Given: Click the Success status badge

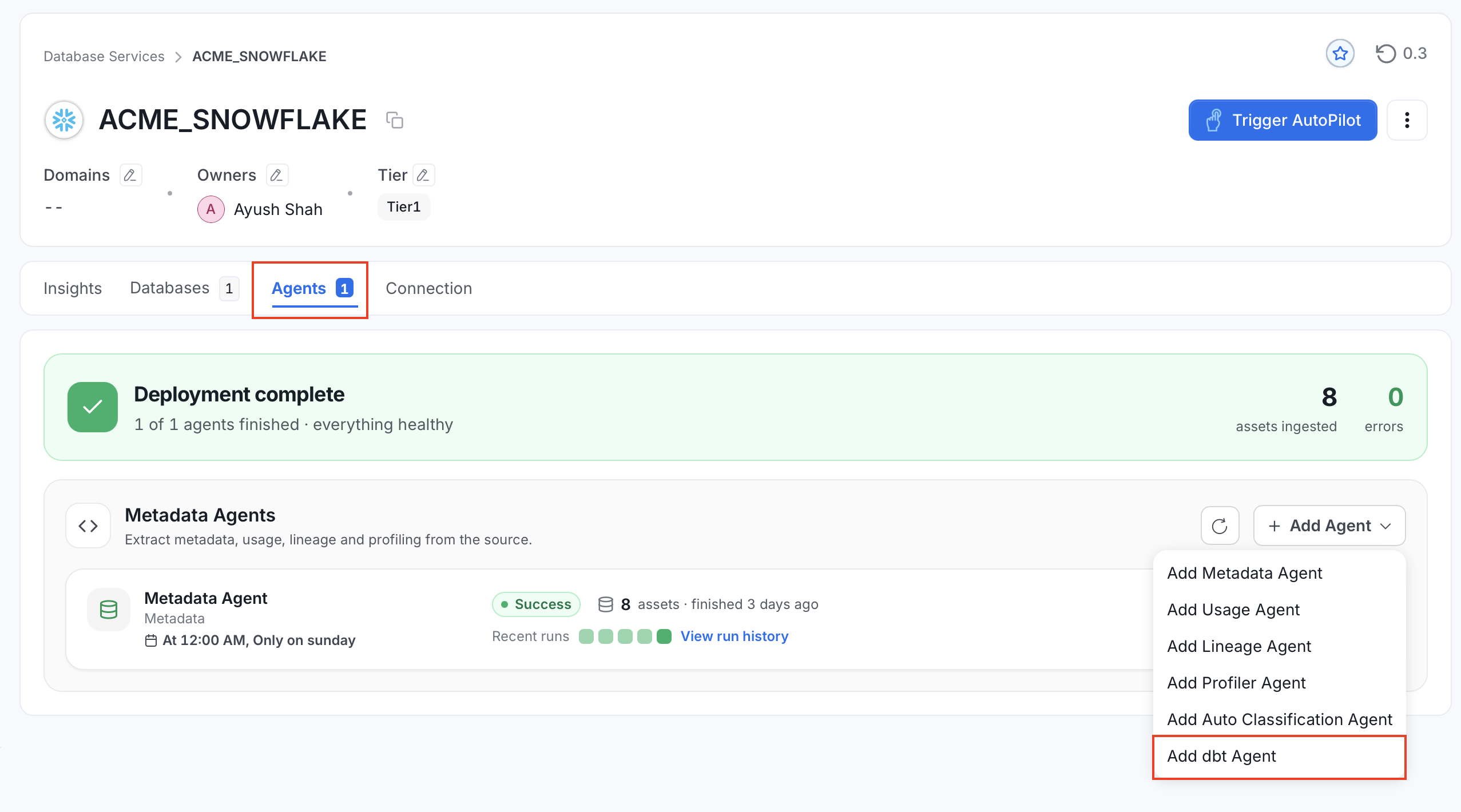Looking at the screenshot, I should pos(536,604).
